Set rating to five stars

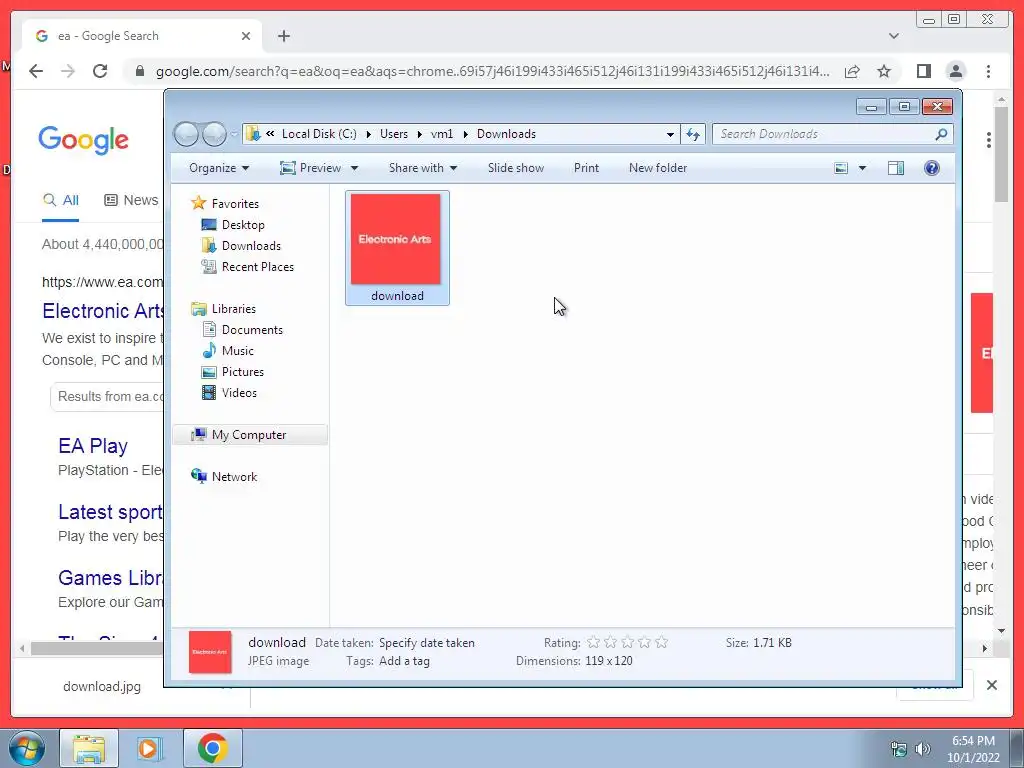pos(661,642)
